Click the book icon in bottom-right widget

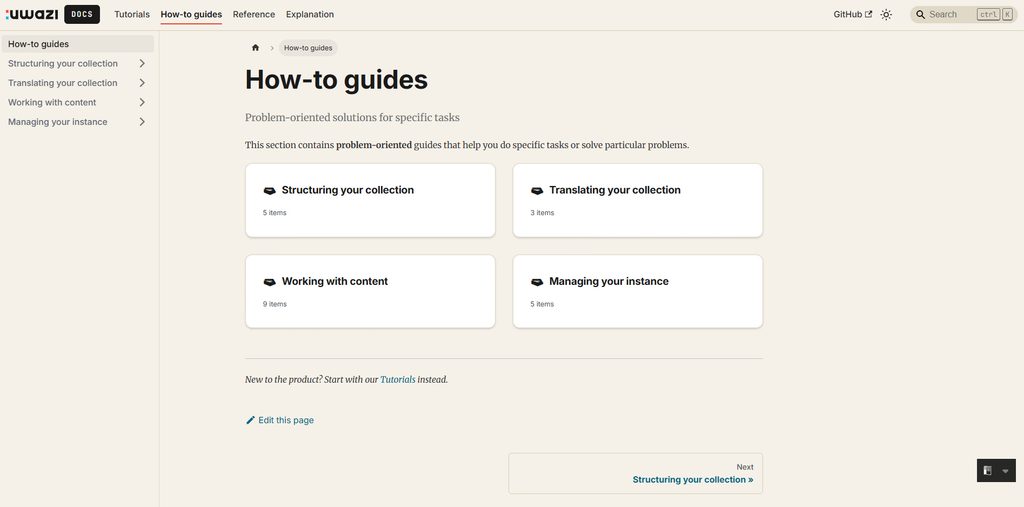coord(988,470)
